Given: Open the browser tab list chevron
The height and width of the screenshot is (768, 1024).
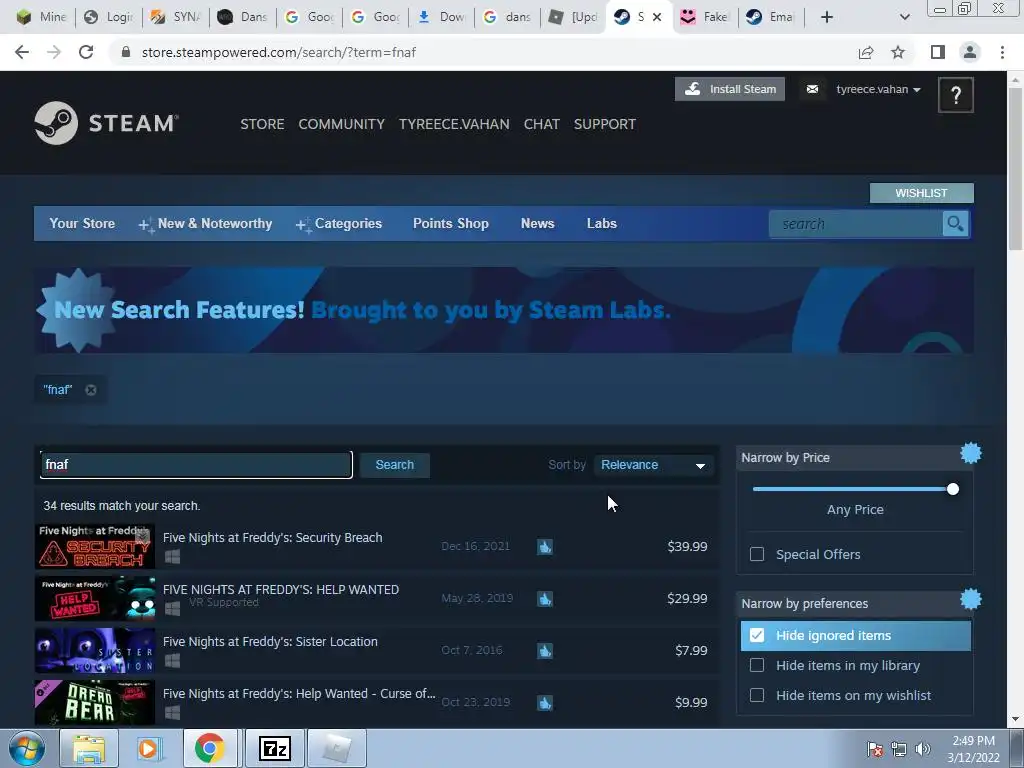Looking at the screenshot, I should click(904, 17).
